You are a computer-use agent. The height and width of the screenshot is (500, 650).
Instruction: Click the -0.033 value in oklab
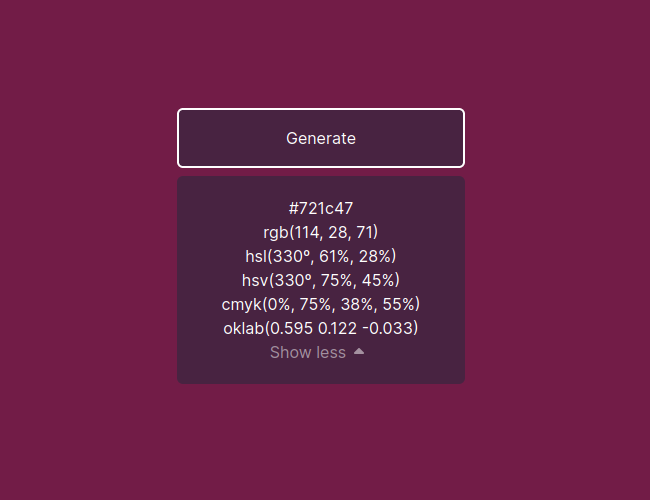pos(388,328)
